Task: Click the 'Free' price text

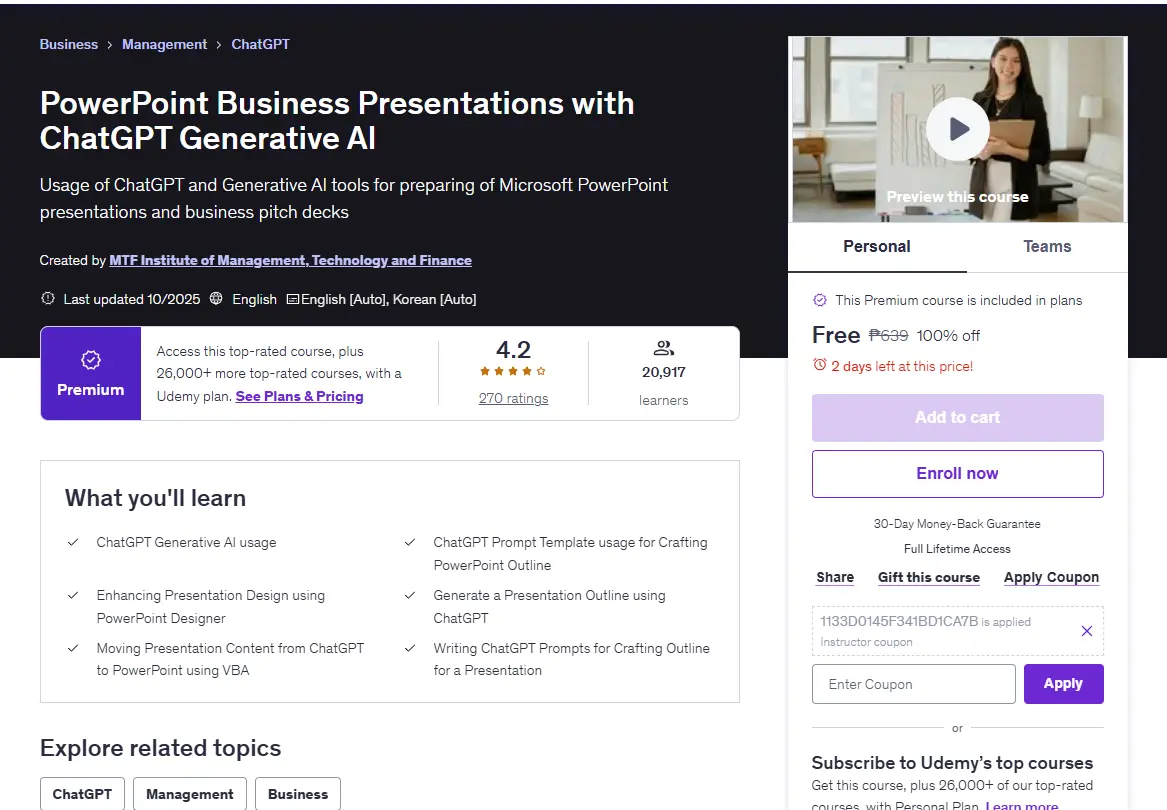Action: 836,335
